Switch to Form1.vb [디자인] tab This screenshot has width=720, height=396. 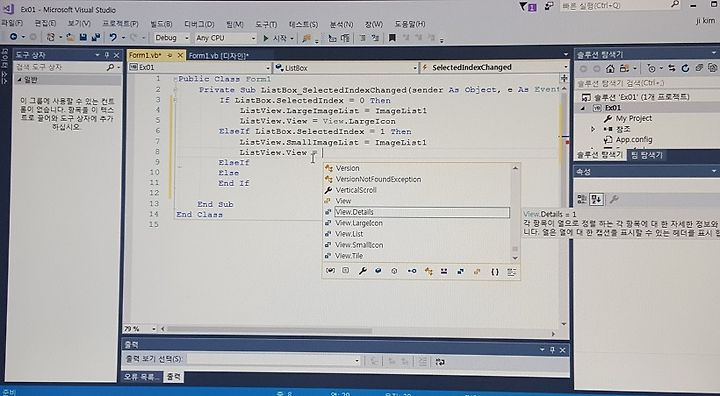coord(219,56)
